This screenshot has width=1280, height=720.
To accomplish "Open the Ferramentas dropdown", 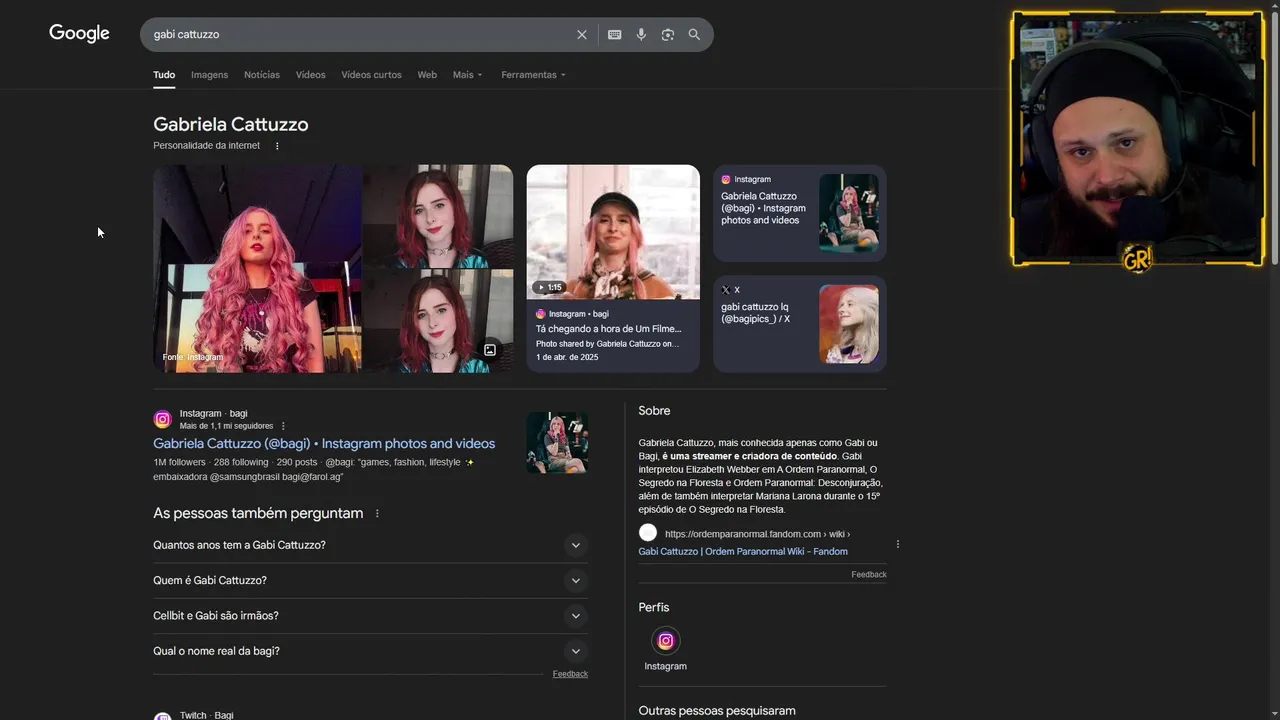I will click(x=533, y=75).
